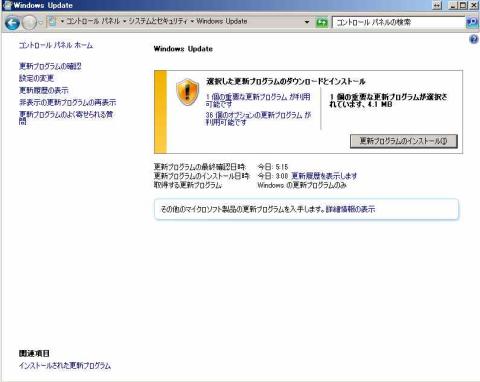Screen dimensions: 480x382
Task: Click 設定の変更 link
Action: tap(36, 78)
